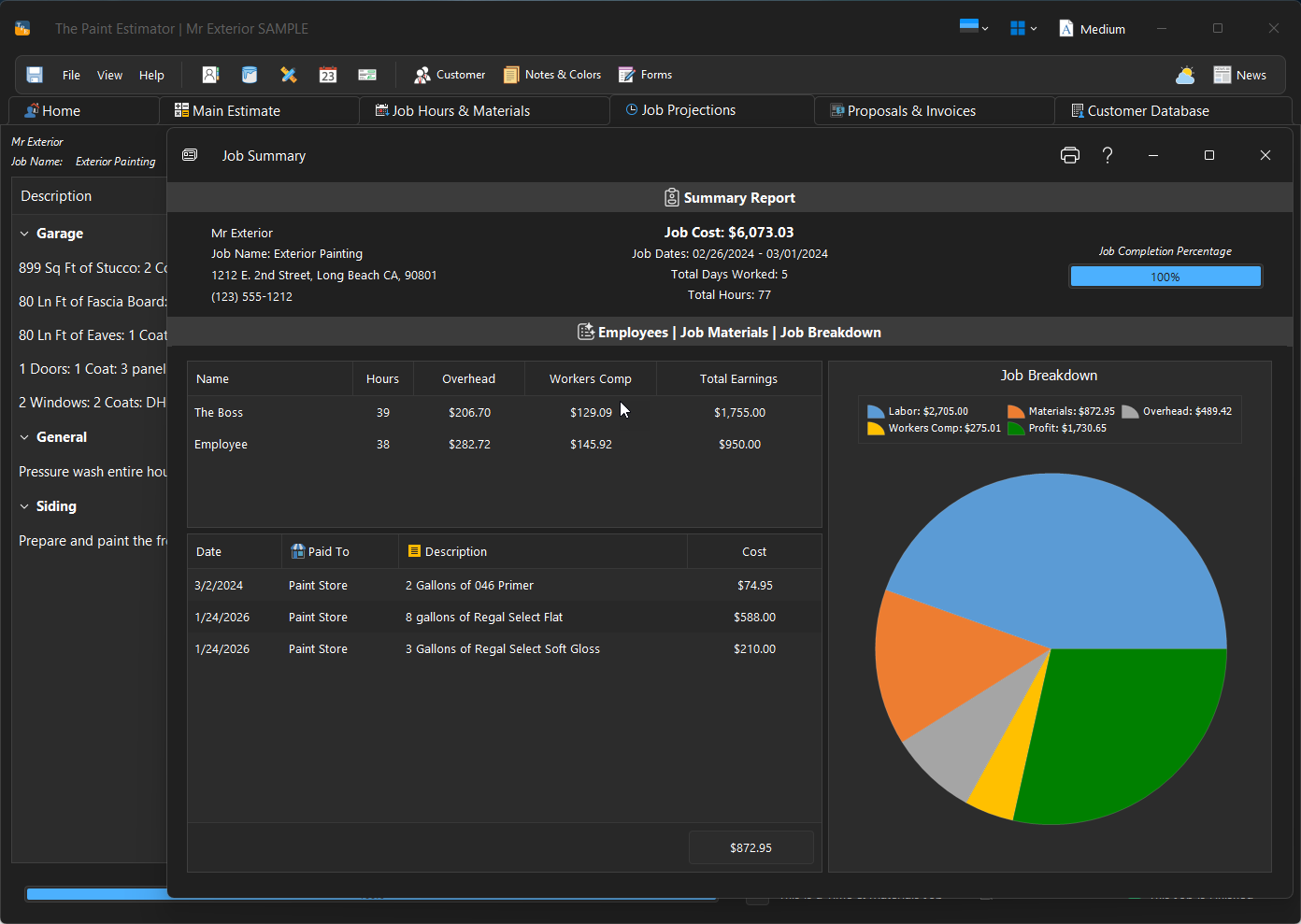
Task: Open the color theme dropdown in title bar
Action: click(974, 28)
